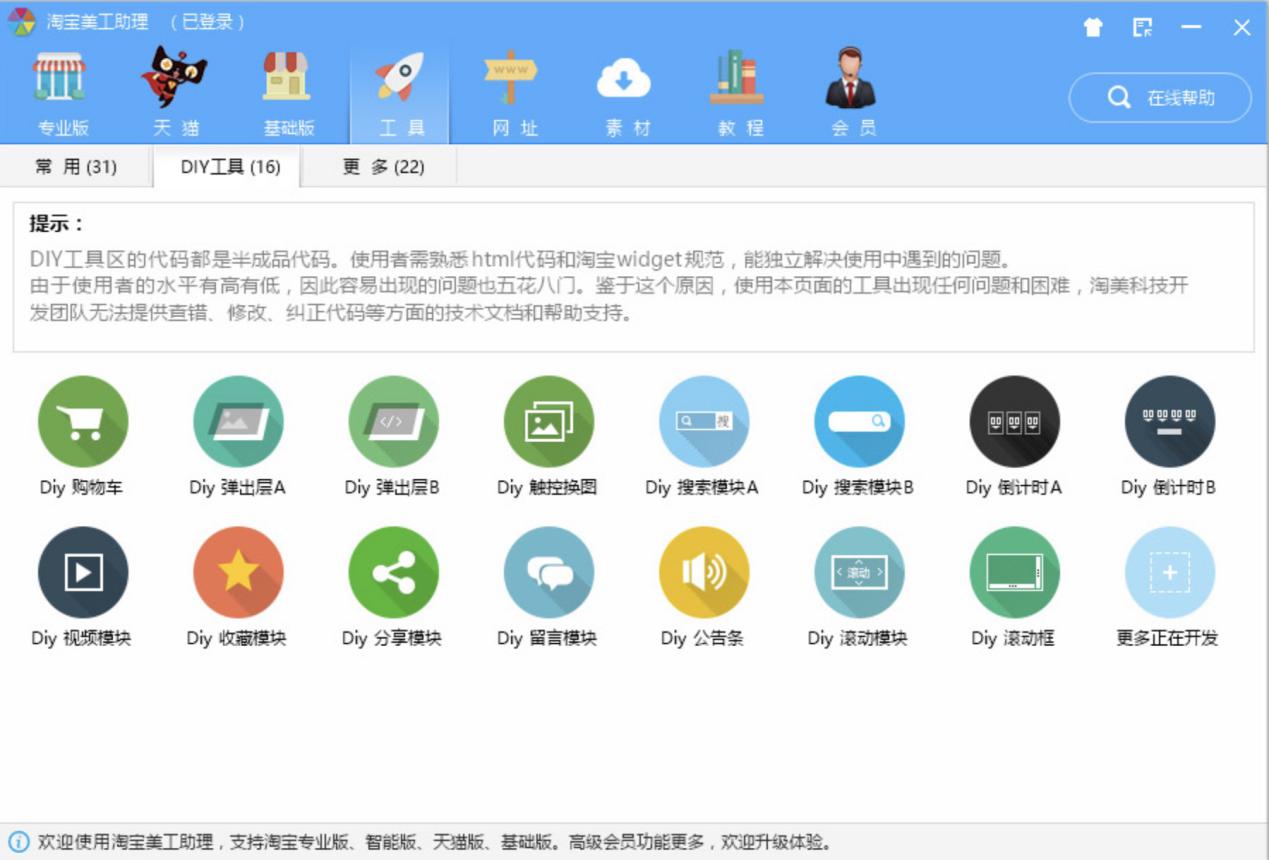1269x860 pixels.
Task: Click the skin shirt icon in title bar
Action: 1093,27
